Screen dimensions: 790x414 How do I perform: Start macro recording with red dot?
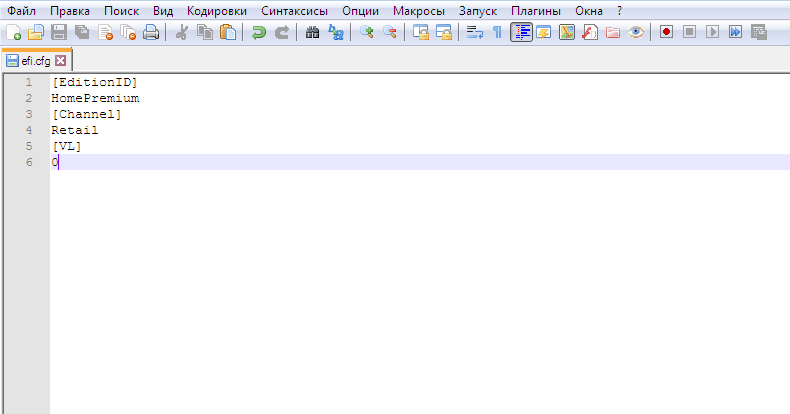click(x=666, y=33)
